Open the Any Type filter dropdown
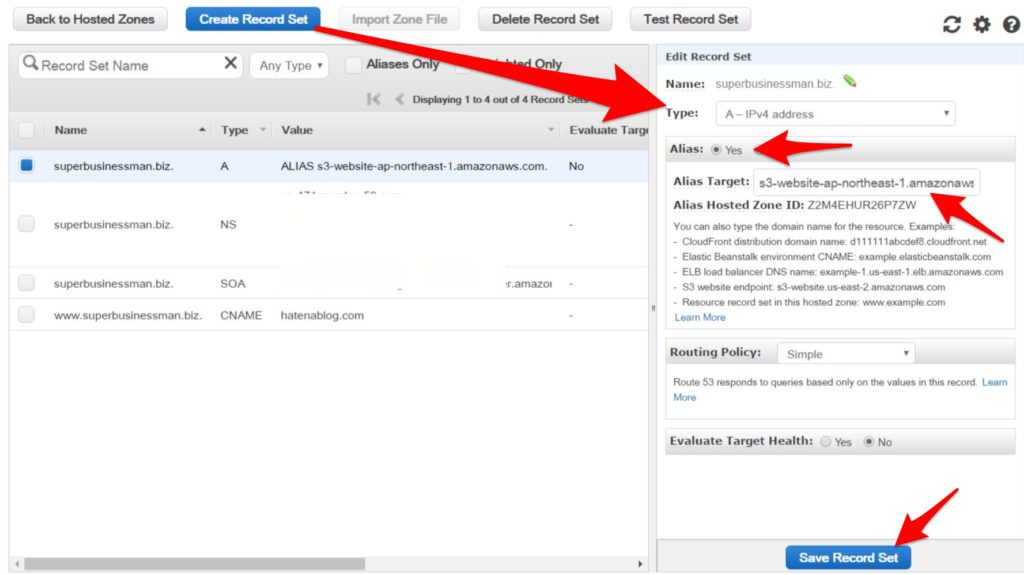This screenshot has height=575, width=1024. tap(289, 65)
